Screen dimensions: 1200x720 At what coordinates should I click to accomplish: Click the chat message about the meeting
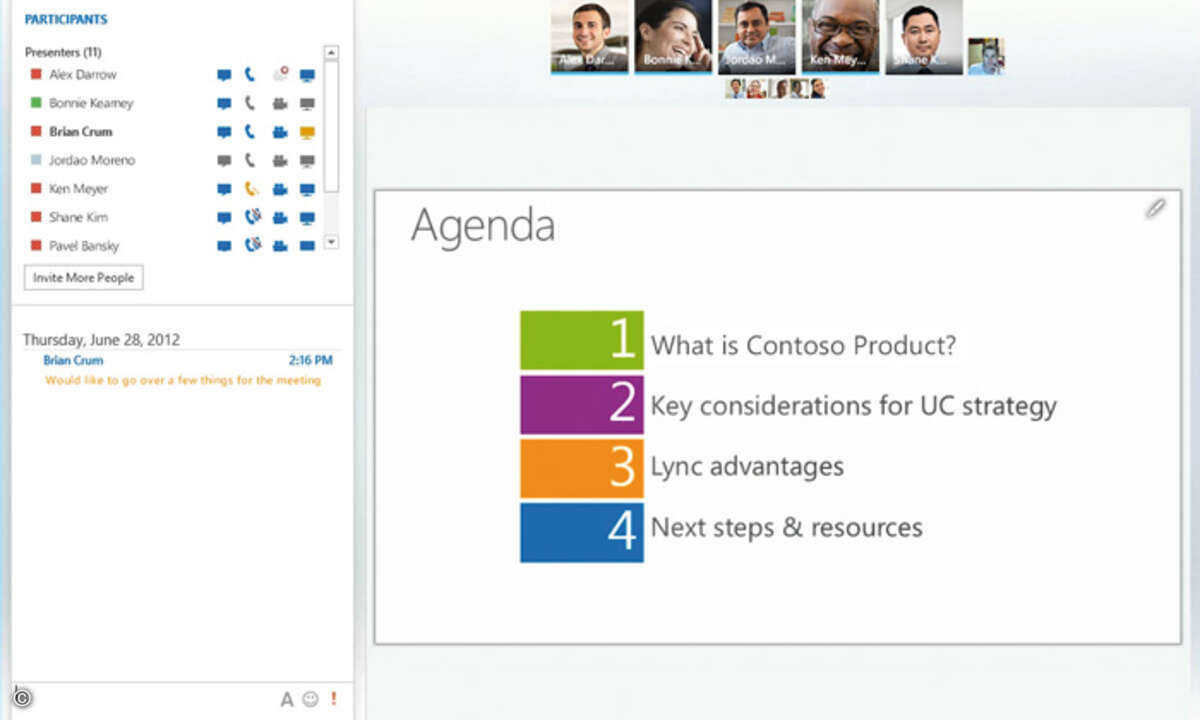tap(183, 381)
